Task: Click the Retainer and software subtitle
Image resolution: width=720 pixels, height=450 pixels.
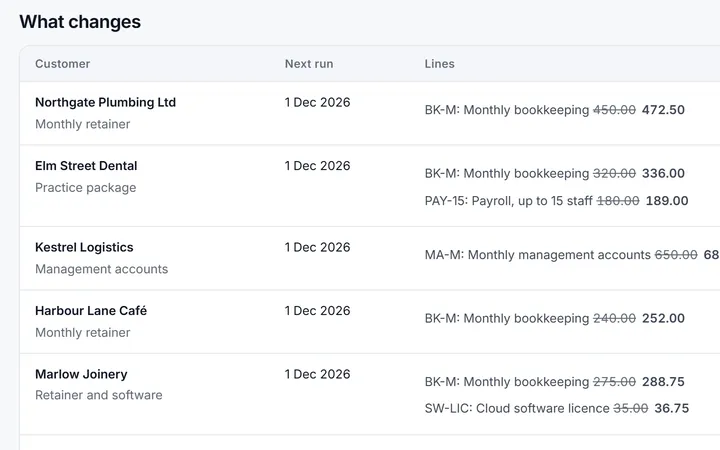Action: point(99,395)
